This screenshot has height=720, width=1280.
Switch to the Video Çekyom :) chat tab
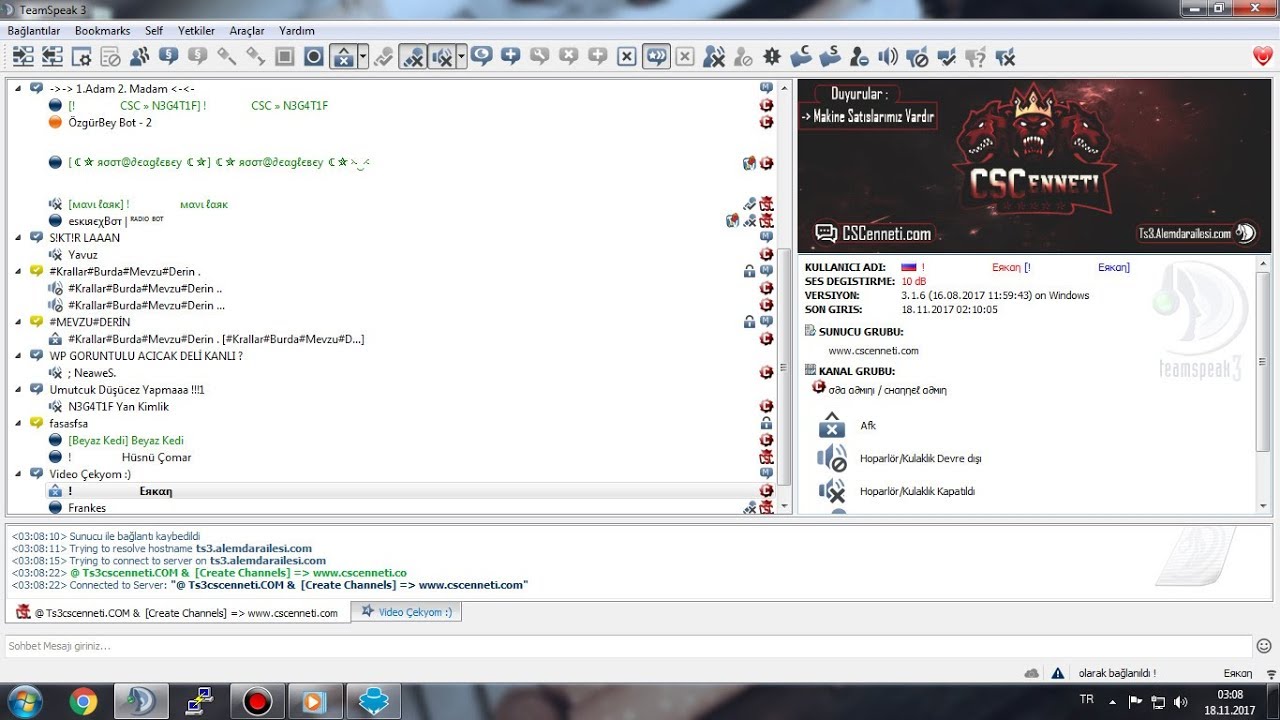tap(407, 612)
